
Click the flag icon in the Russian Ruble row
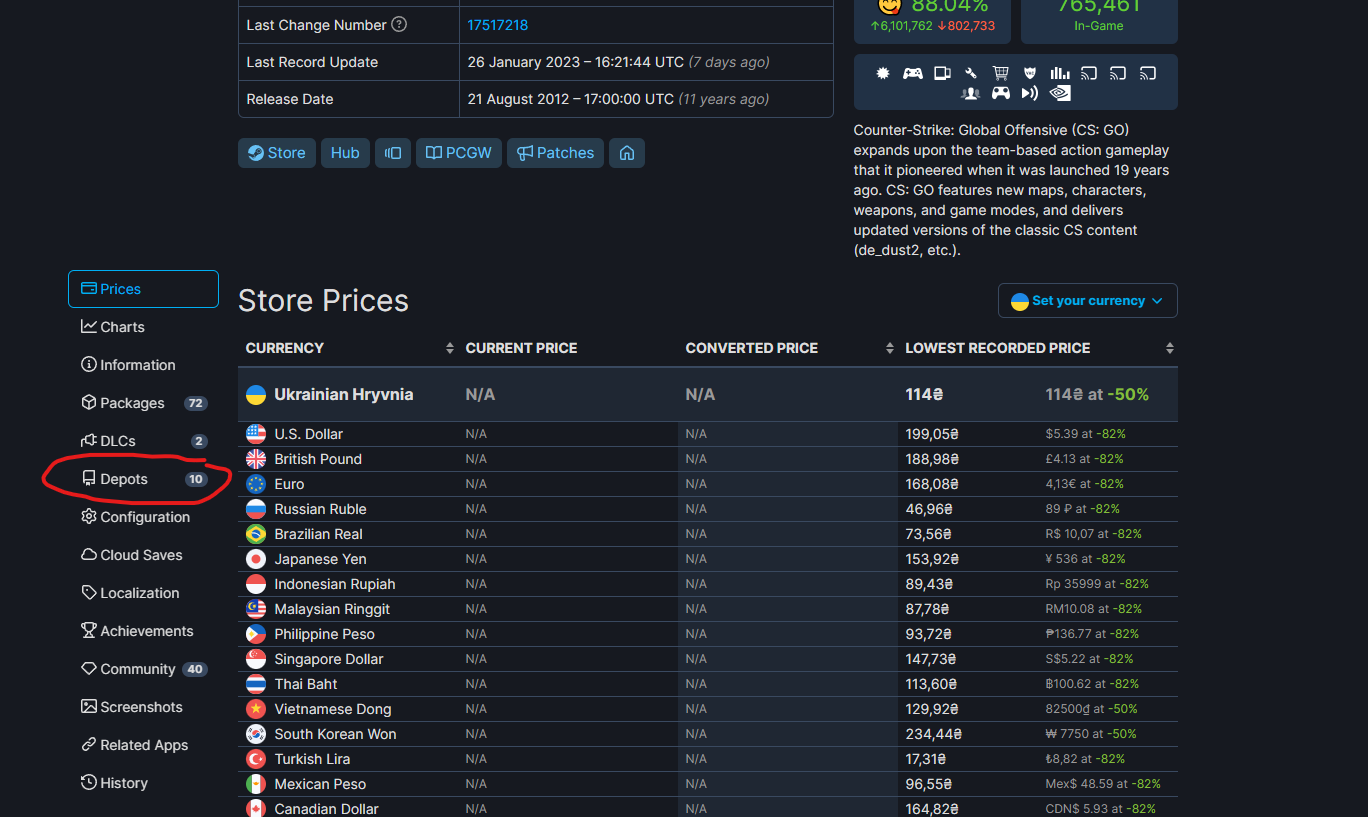tap(256, 509)
